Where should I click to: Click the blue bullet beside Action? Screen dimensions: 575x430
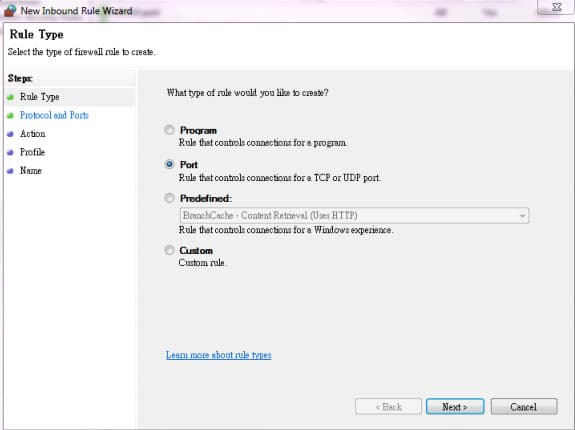pos(10,134)
